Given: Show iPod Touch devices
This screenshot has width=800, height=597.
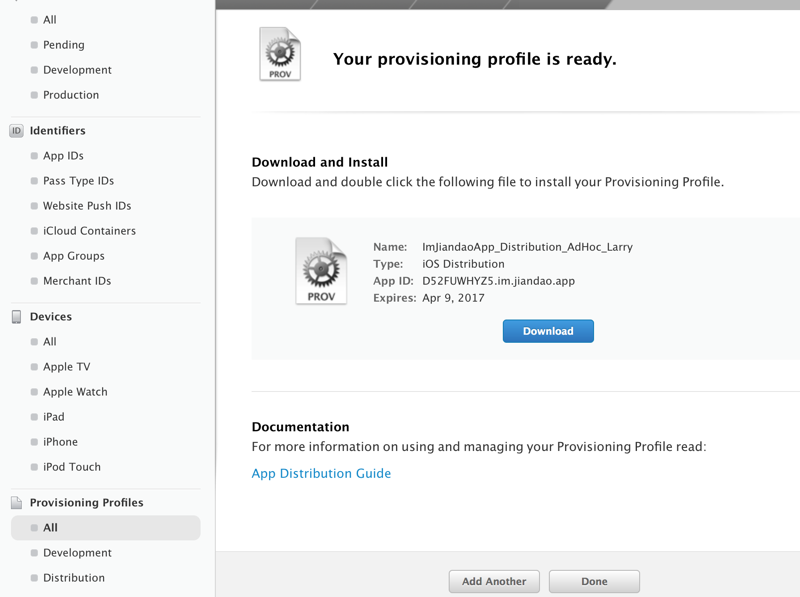Looking at the screenshot, I should tap(72, 467).
